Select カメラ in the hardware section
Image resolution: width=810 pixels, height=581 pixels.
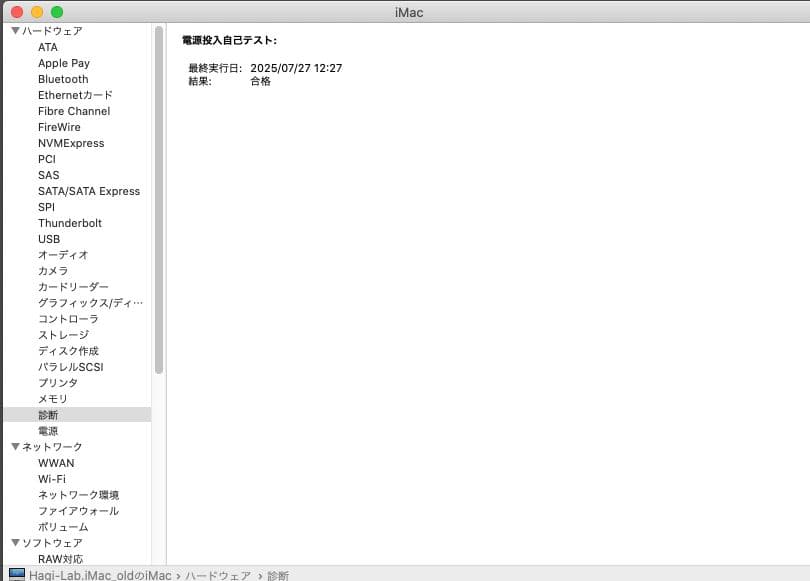[53, 271]
